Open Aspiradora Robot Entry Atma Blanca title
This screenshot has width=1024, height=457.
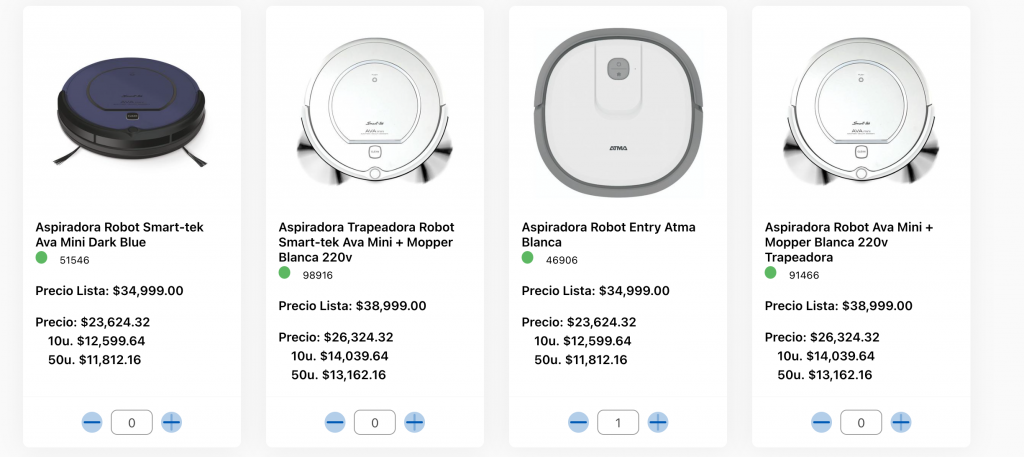[608, 235]
